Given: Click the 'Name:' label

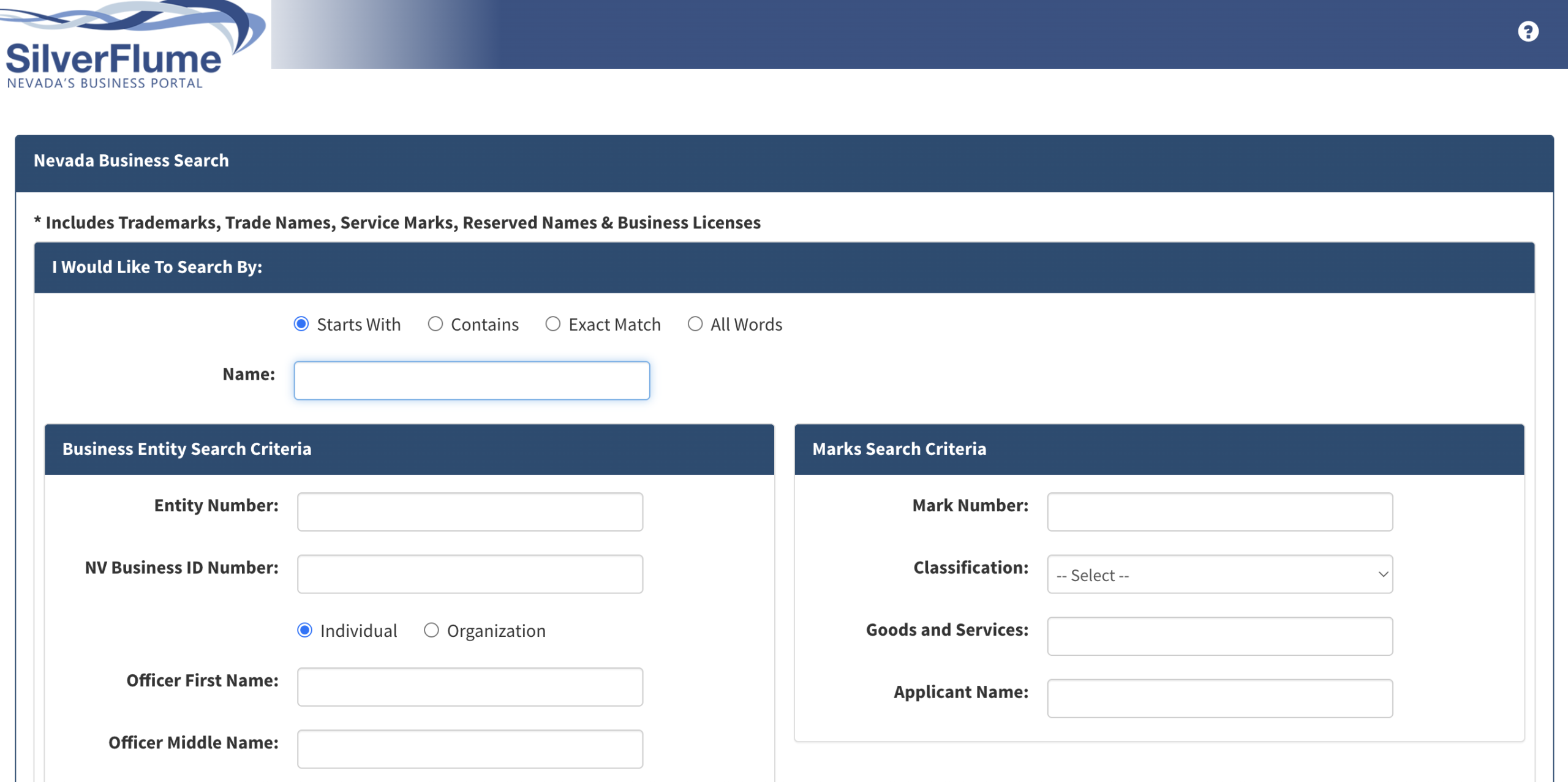Looking at the screenshot, I should click(x=249, y=374).
